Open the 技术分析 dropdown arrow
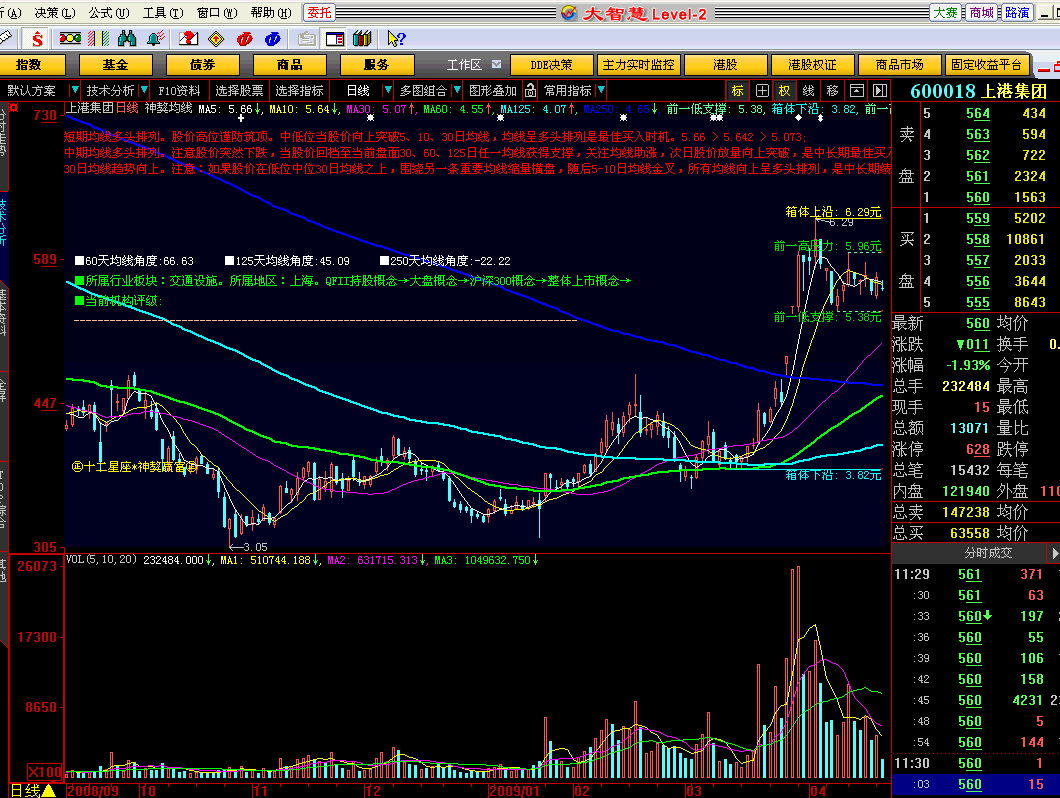This screenshot has height=798, width=1060. point(144,90)
